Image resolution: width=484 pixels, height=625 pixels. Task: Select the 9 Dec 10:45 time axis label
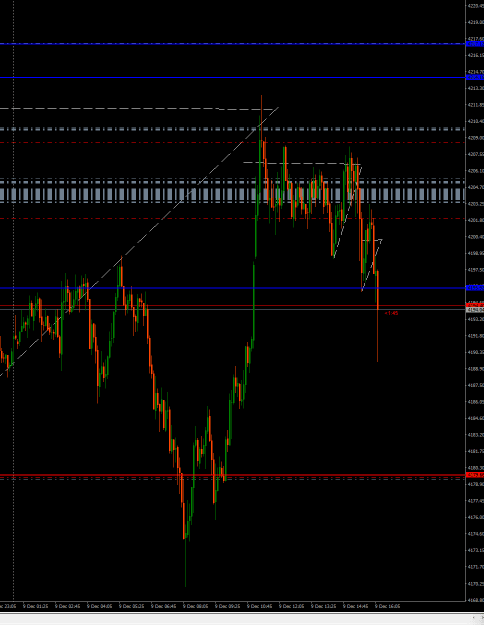259,606
